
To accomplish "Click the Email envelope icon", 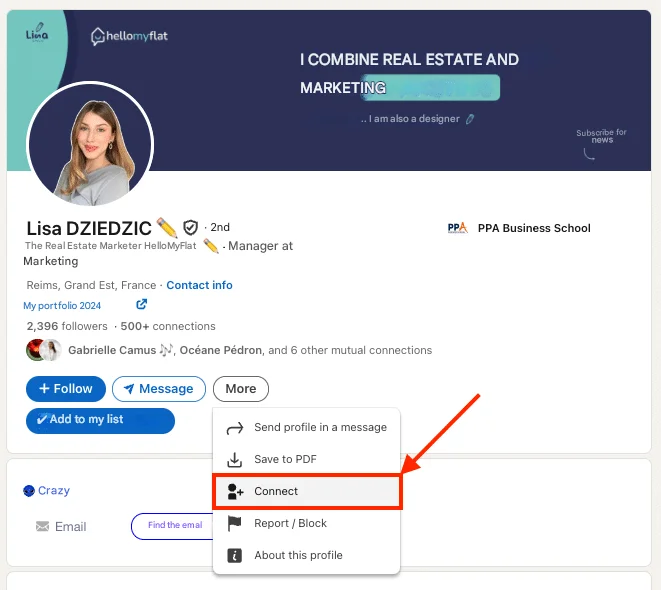I will (x=42, y=526).
